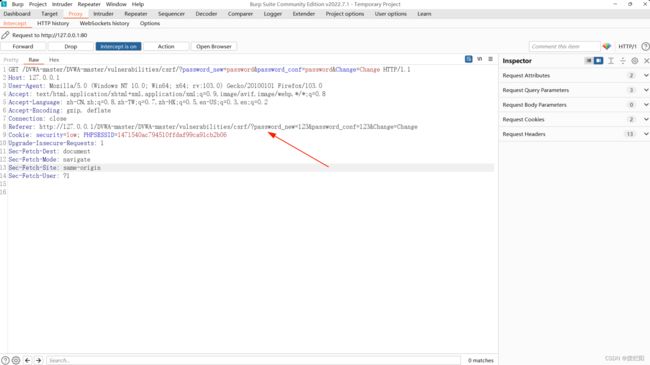Open the Inspector settings gear
650x365 pixels.
click(634, 61)
